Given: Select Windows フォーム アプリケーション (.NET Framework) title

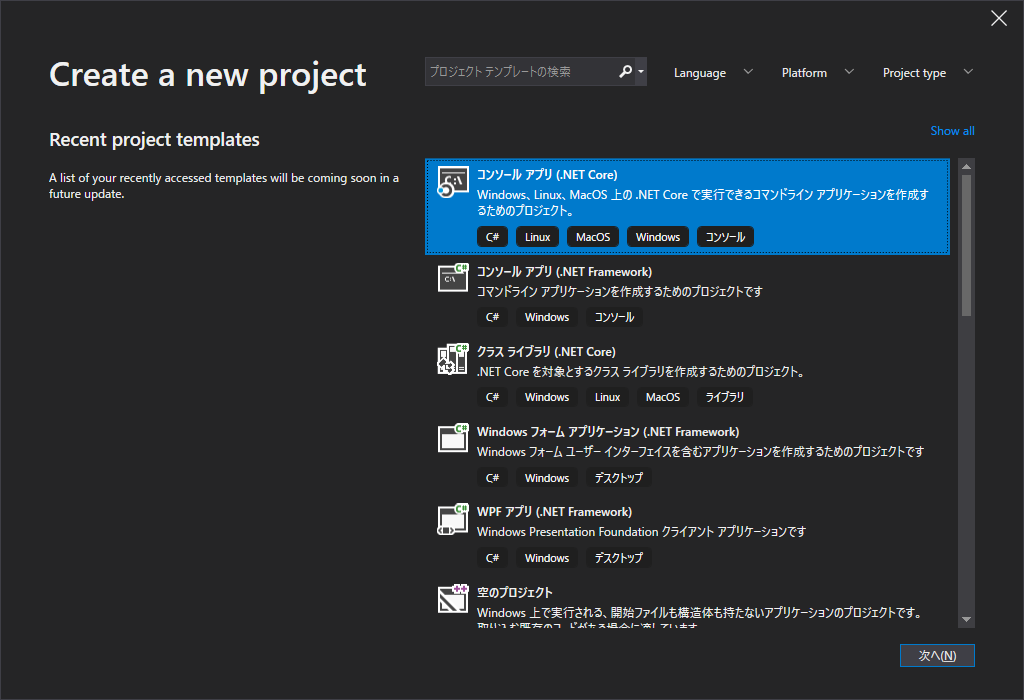Looking at the screenshot, I should click(608, 432).
